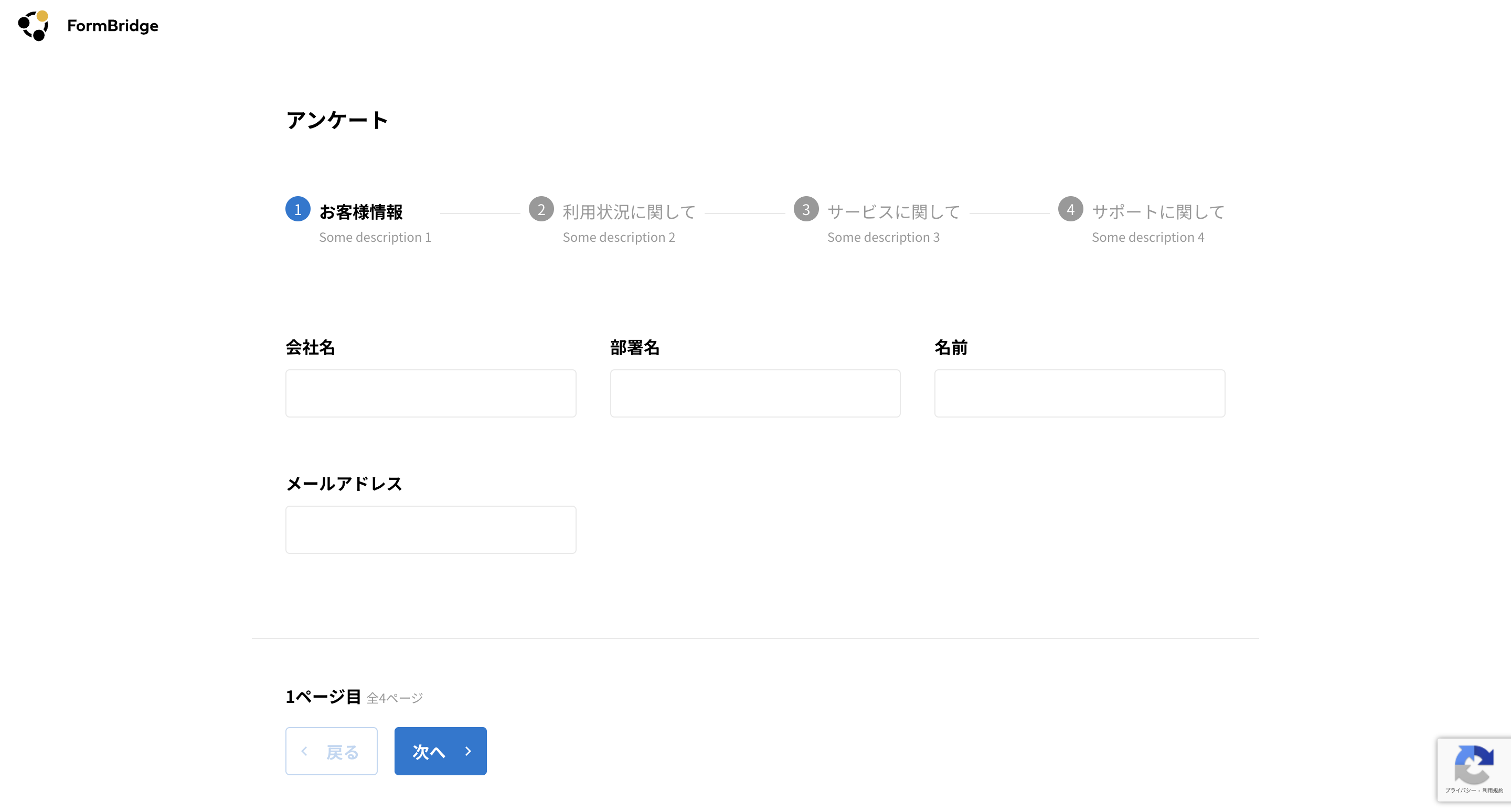This screenshot has width=1511, height=812.
Task: Open the サポートに関して step label
Action: tap(1158, 211)
